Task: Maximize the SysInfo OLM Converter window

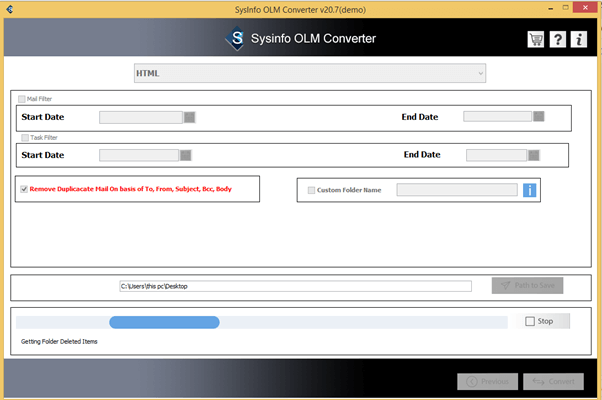Action: (566, 8)
